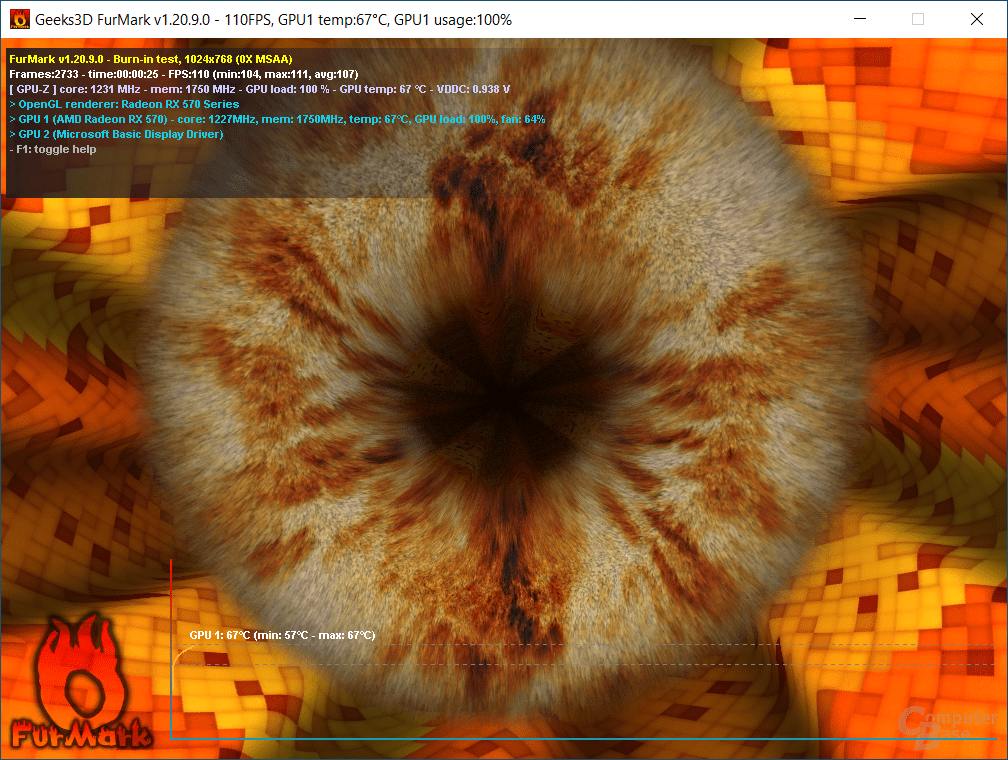This screenshot has height=760, width=1008.
Task: Click the FurMark flame logo
Action: pos(80,682)
